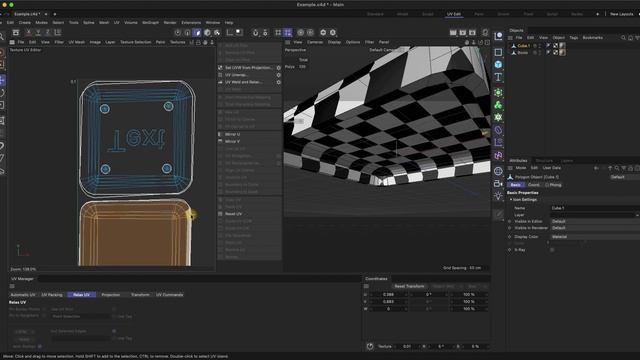Click the highlighted polygon mode toolbar icon
The height and width of the screenshot is (360, 640).
197,32
